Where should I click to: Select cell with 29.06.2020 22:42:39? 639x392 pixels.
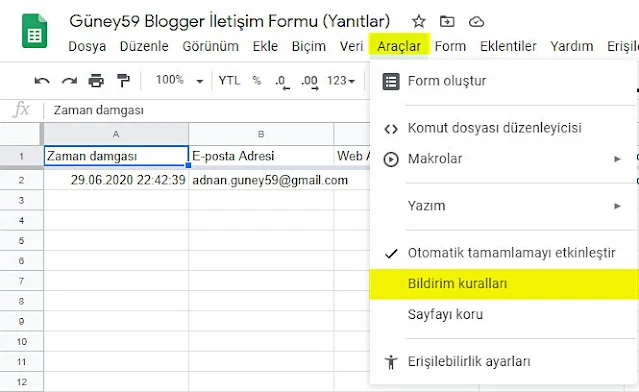[x=116, y=180]
